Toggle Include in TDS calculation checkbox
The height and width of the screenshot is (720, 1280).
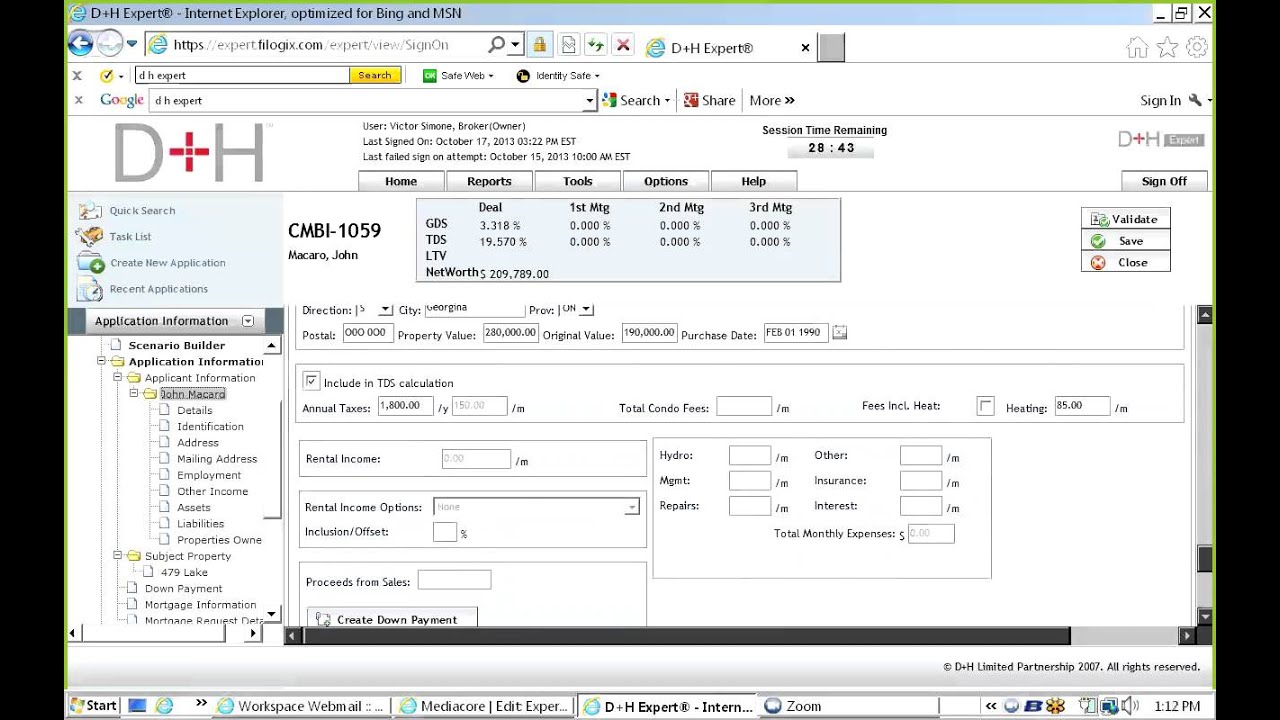pos(311,382)
